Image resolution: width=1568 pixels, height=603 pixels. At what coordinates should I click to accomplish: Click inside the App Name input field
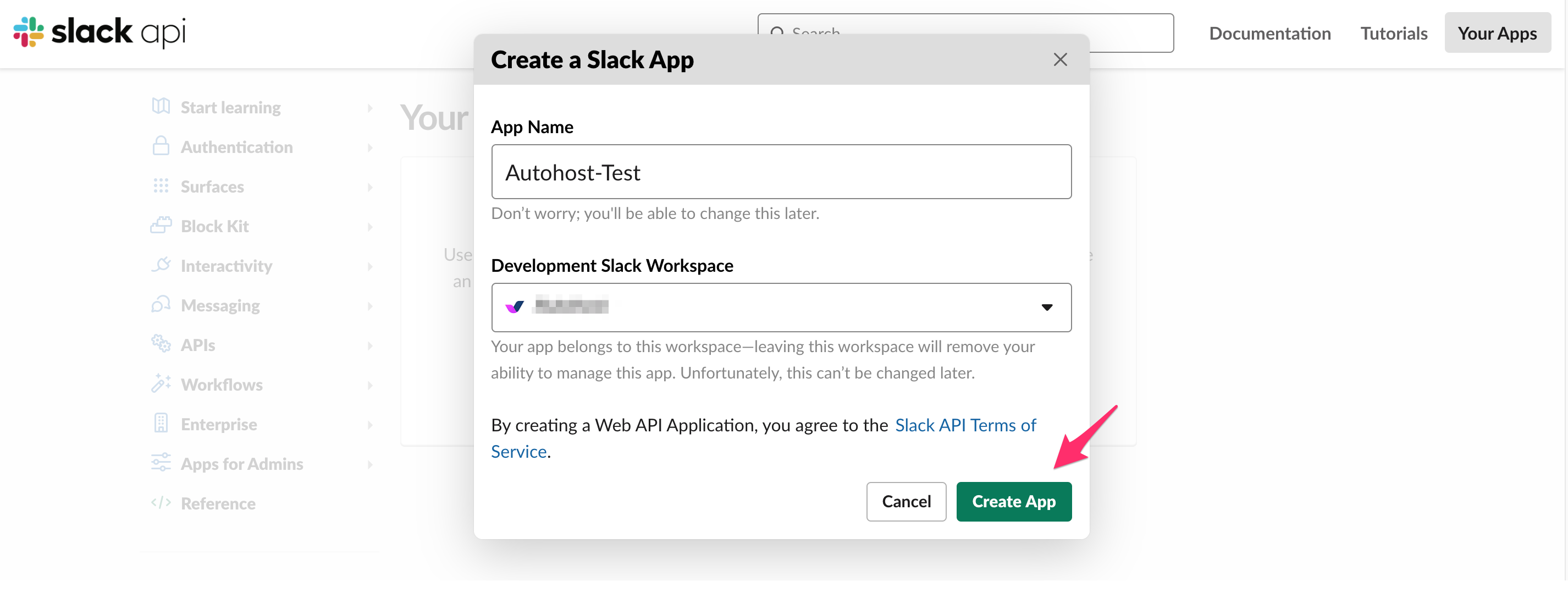tap(781, 172)
